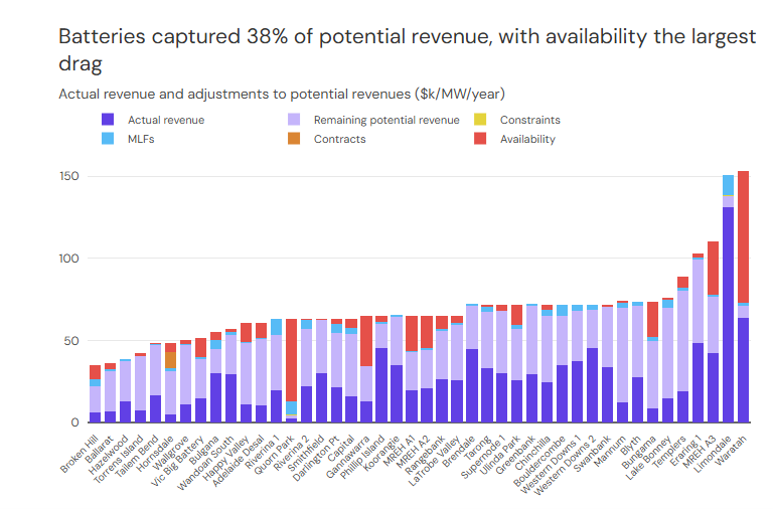Image resolution: width=773 pixels, height=509 pixels.
Task: Click the Western Downs 2 x-axis label
Action: pos(565,465)
